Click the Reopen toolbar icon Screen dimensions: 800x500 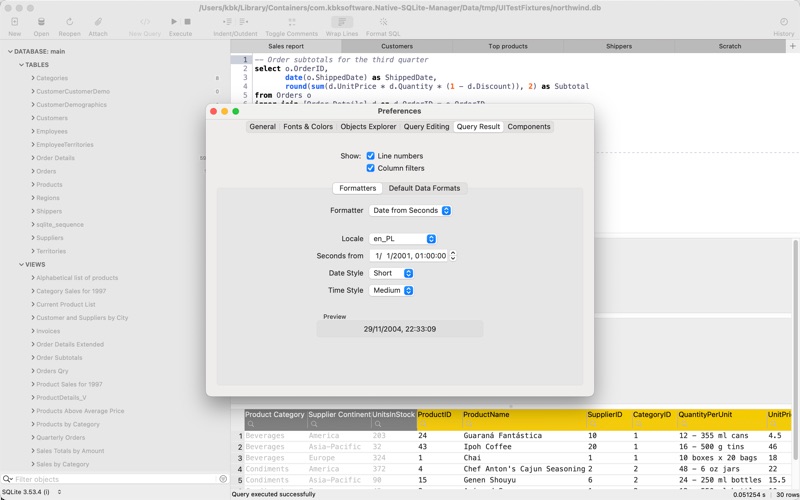69,22
